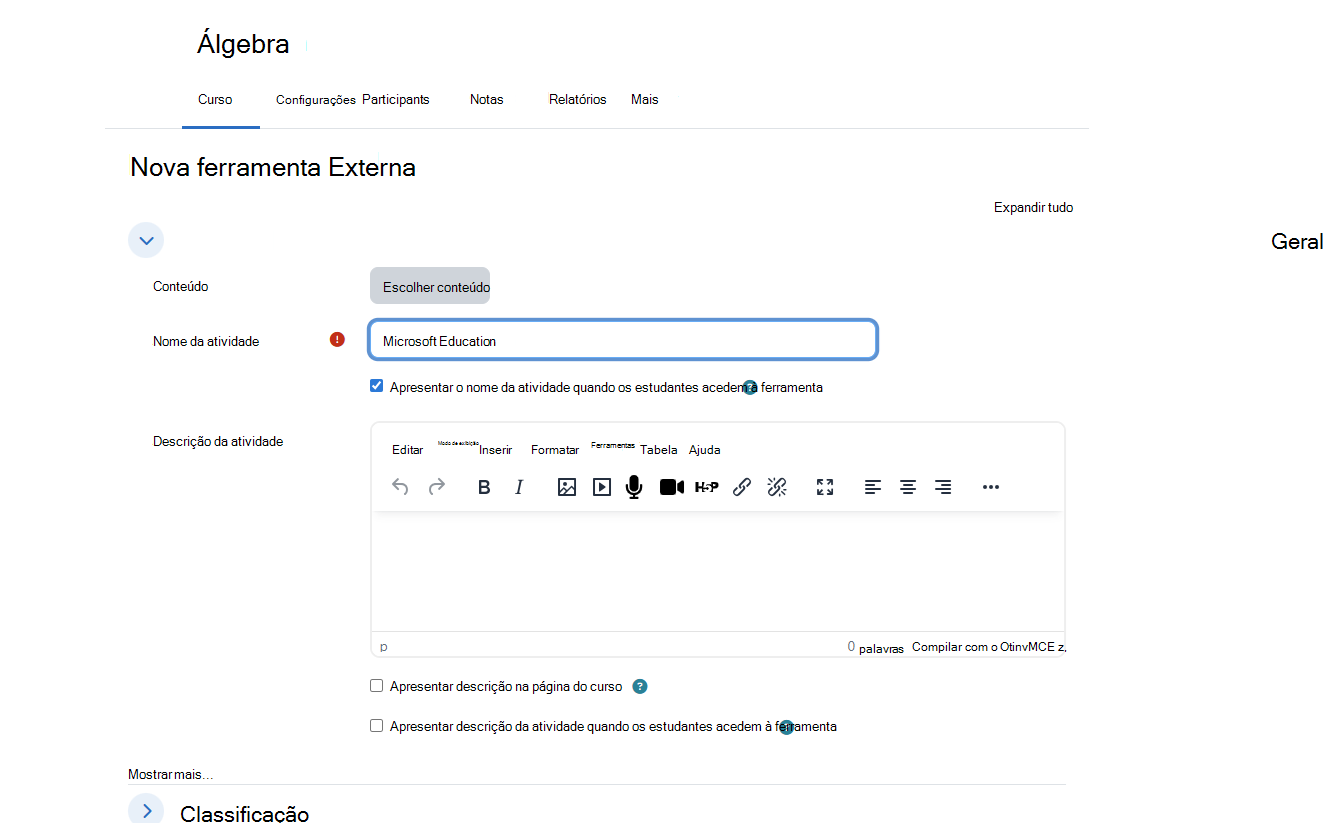The height and width of the screenshot is (823, 1324).
Task: Check 'Apresentar descrição da atividade quando os estudantes acedem'
Action: [377, 726]
